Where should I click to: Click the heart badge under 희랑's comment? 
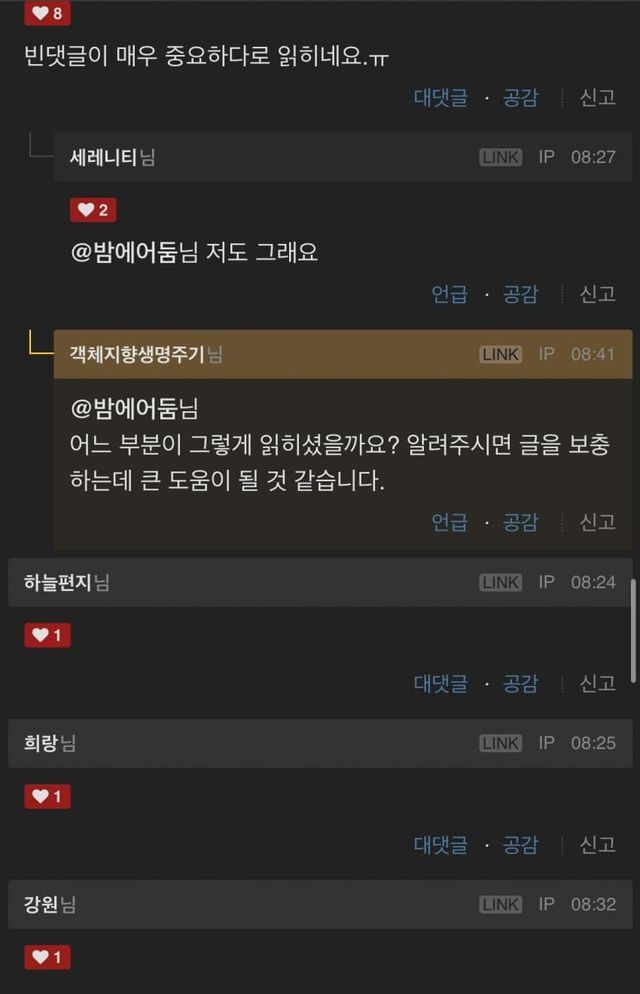click(x=47, y=796)
